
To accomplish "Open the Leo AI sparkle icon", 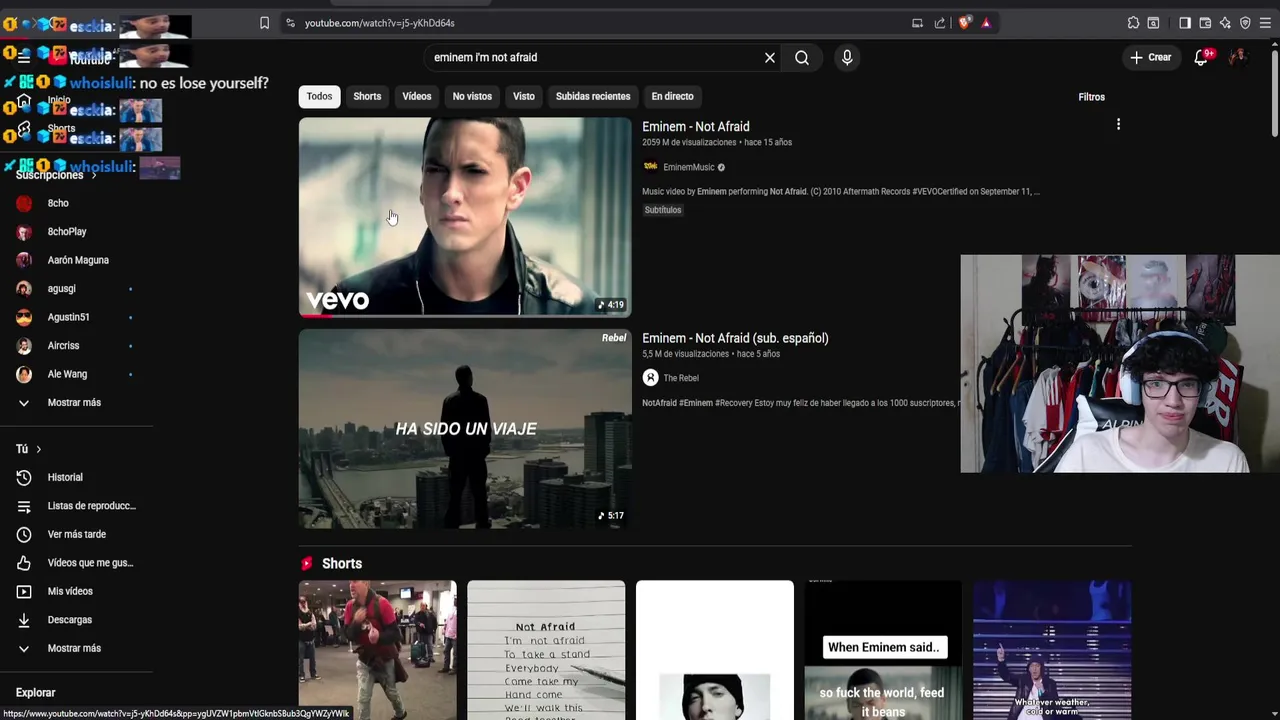I will point(1225,23).
